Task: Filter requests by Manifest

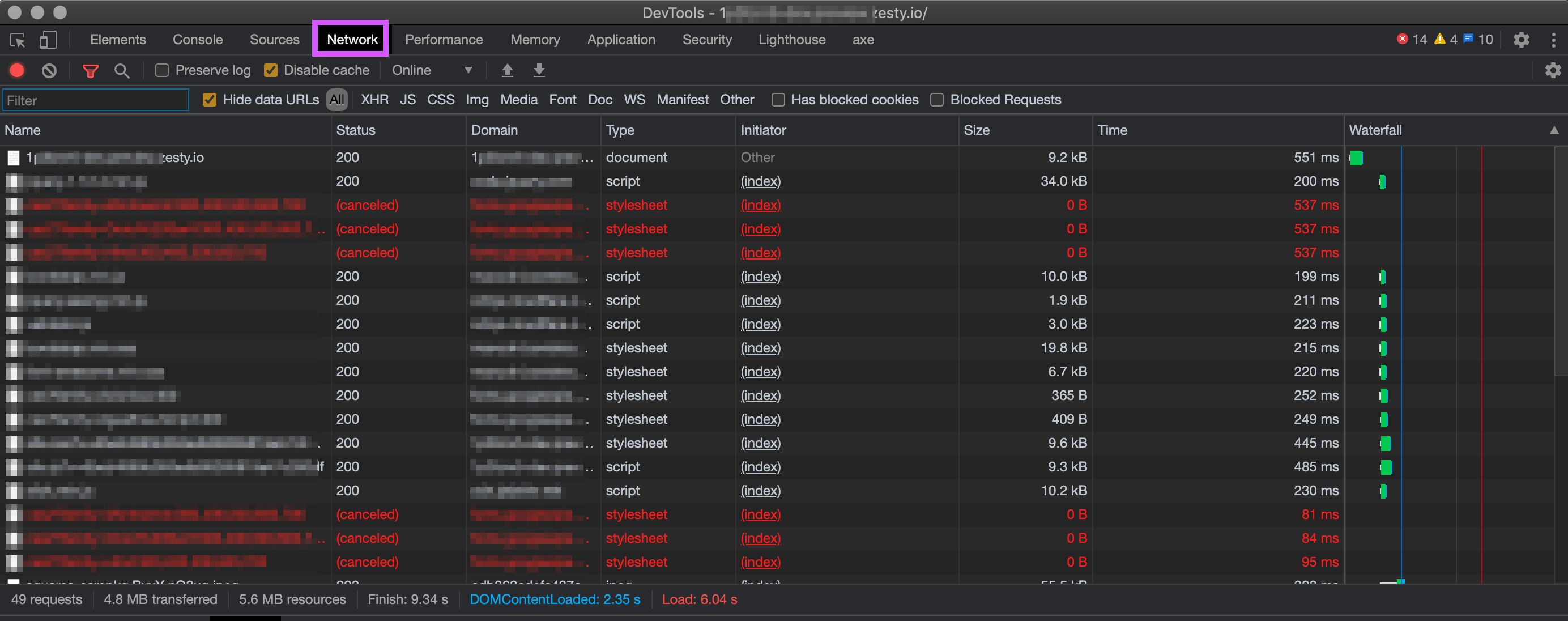Action: coord(683,100)
